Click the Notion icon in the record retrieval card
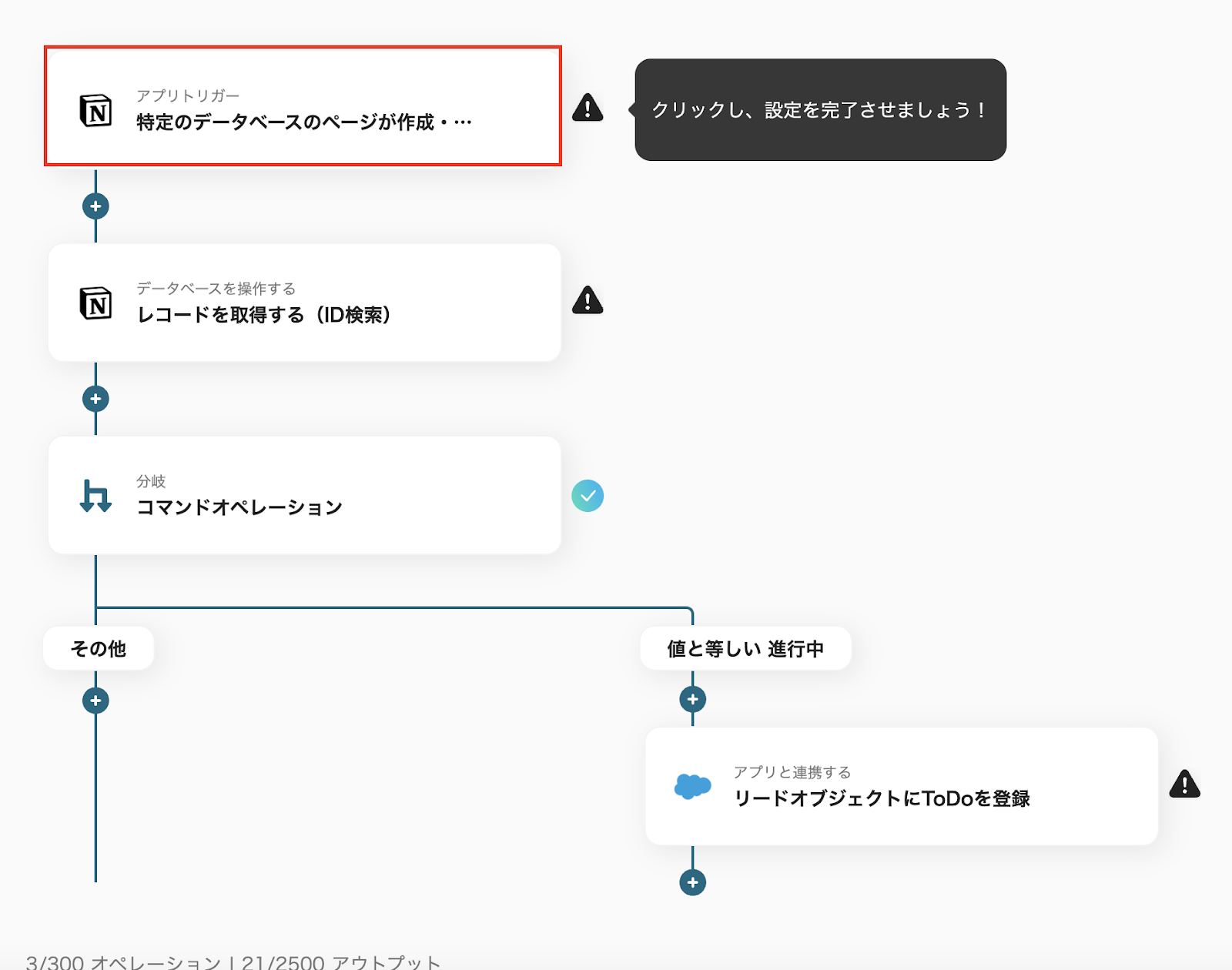This screenshot has width=1232, height=970. (x=95, y=303)
